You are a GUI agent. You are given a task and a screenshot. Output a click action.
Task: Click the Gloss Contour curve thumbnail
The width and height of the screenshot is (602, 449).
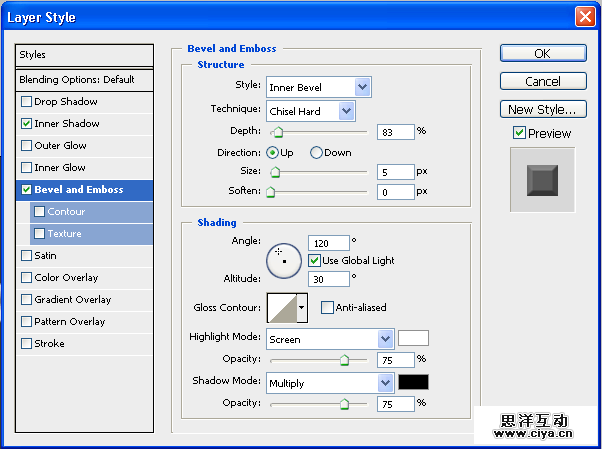(x=281, y=308)
